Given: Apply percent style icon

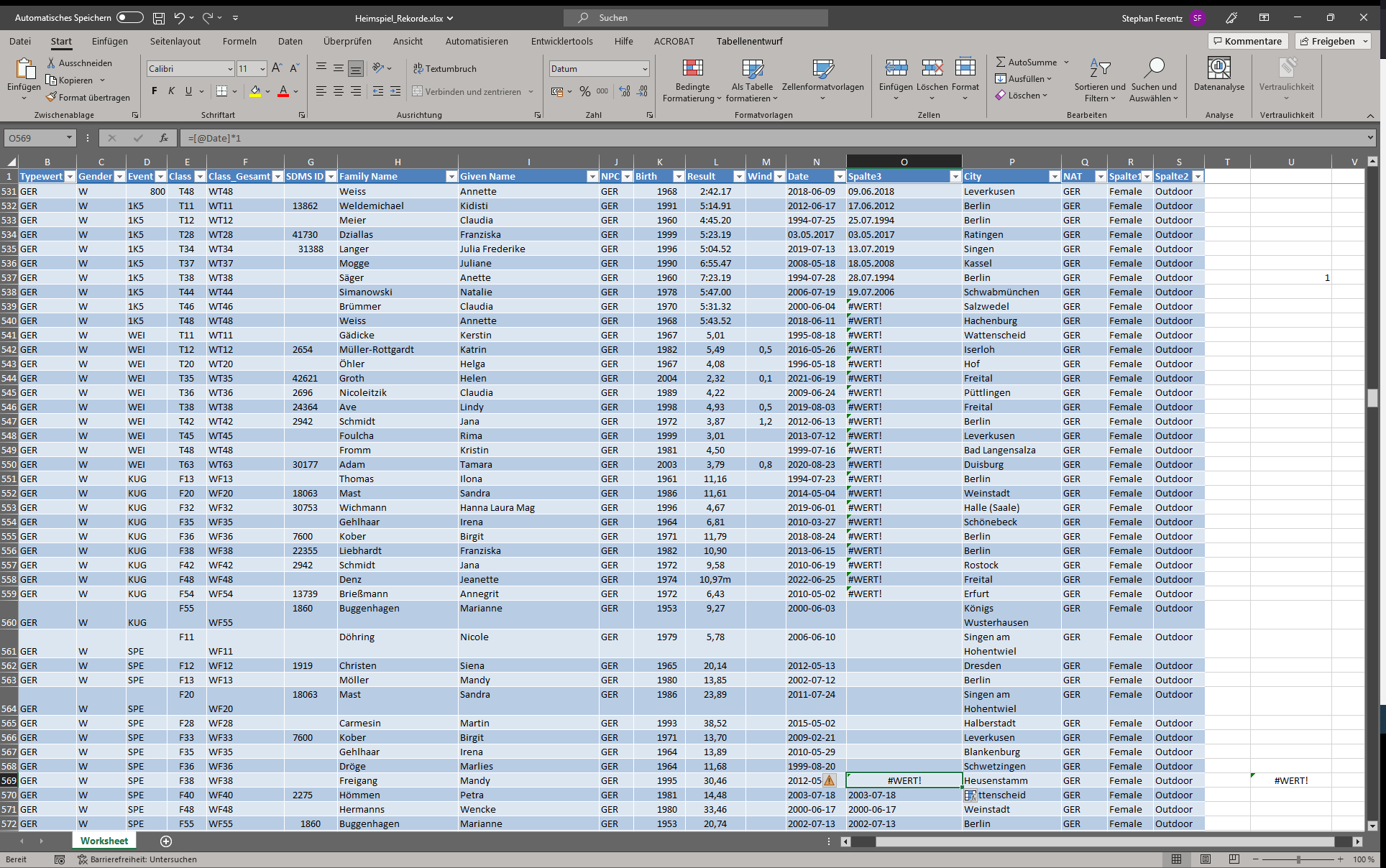Looking at the screenshot, I should pyautogui.click(x=585, y=91).
